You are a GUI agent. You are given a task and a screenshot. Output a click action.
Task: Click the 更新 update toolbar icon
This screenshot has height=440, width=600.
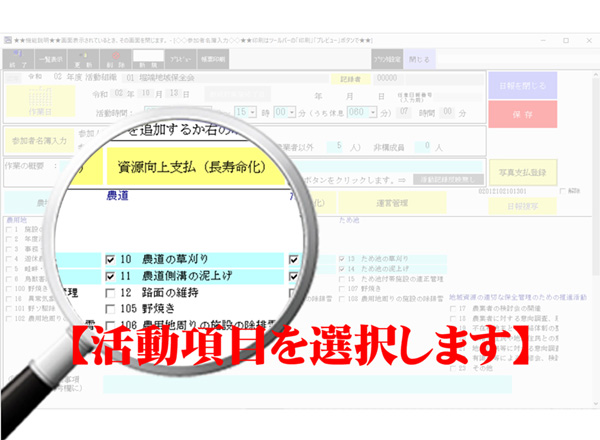pyautogui.click(x=85, y=58)
